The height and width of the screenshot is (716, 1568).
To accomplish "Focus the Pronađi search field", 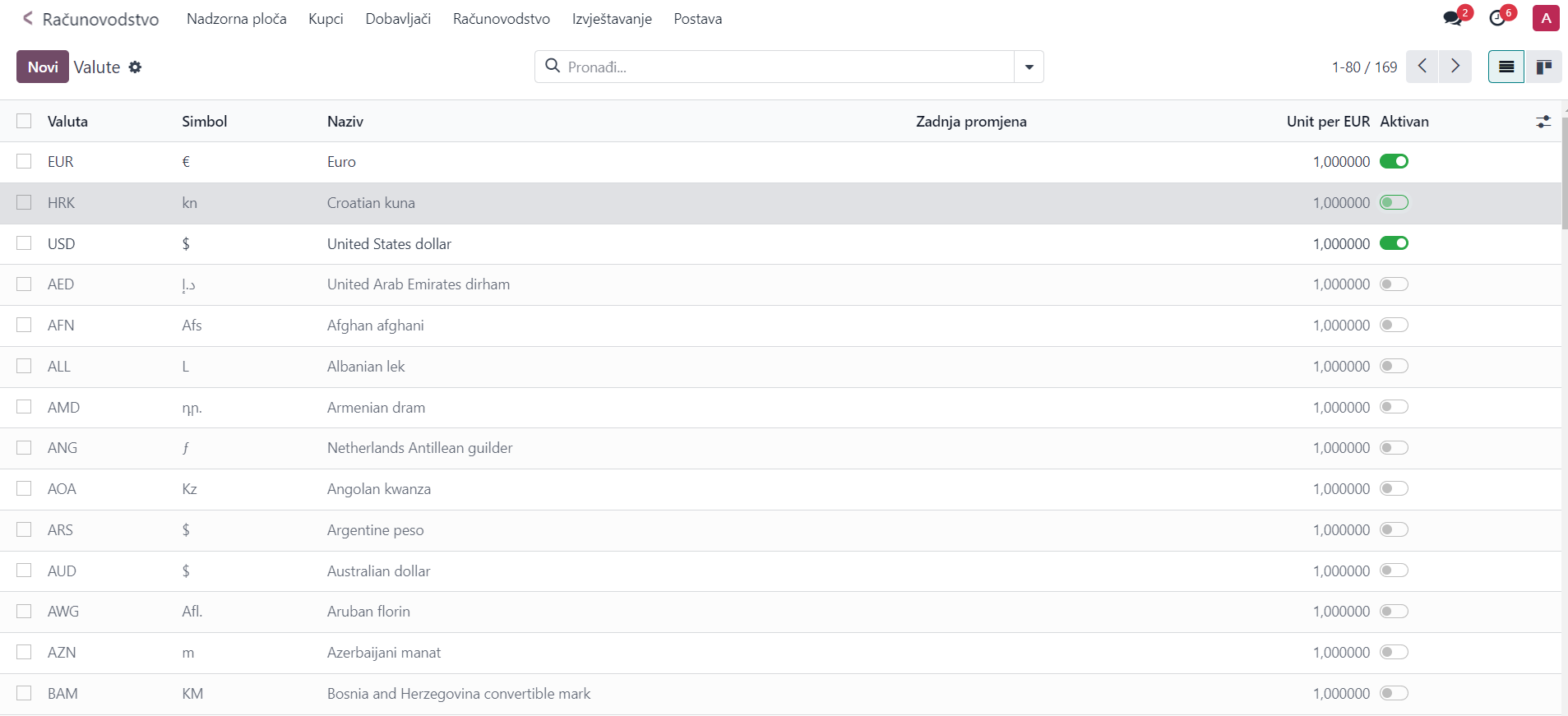I will (781, 67).
